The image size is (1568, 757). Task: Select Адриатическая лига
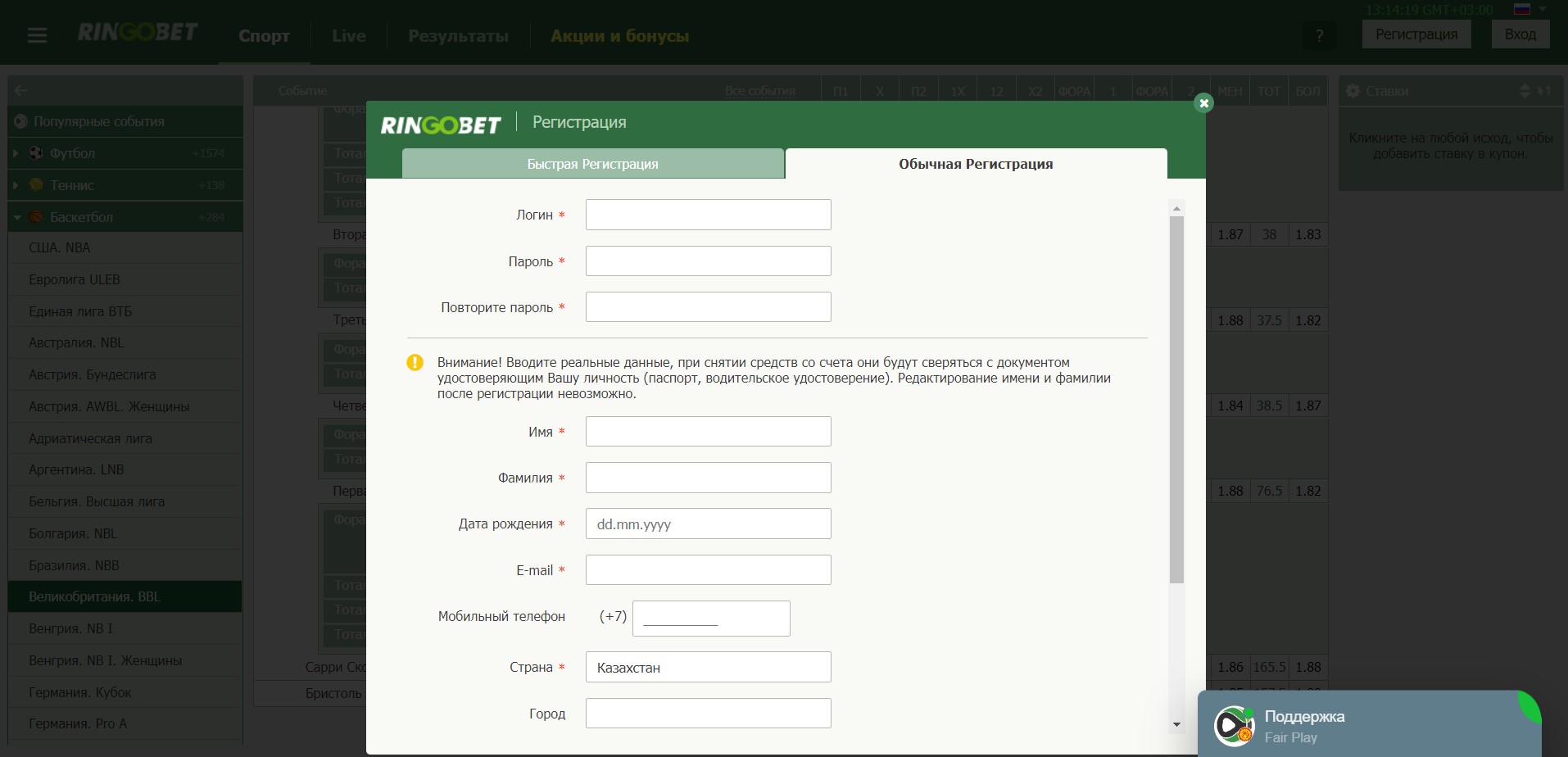click(125, 438)
